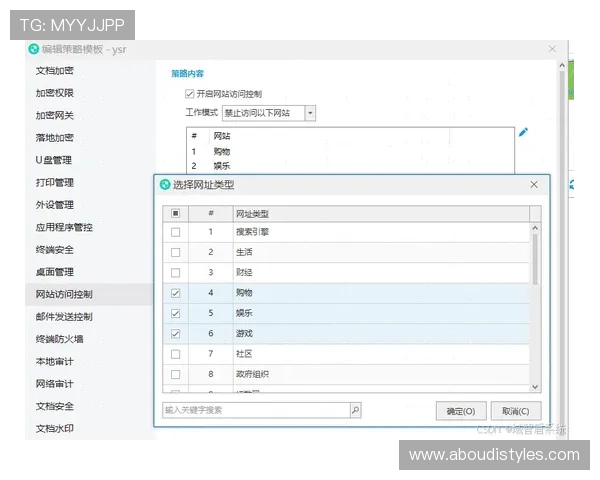Viewport: 600px width, 480px height.
Task: Check the 生活 row checkbox
Action: (176, 253)
